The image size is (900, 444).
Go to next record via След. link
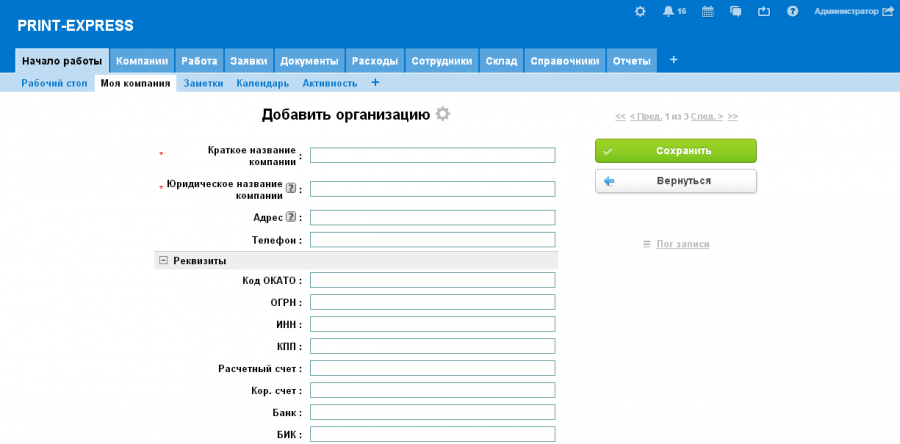point(706,116)
